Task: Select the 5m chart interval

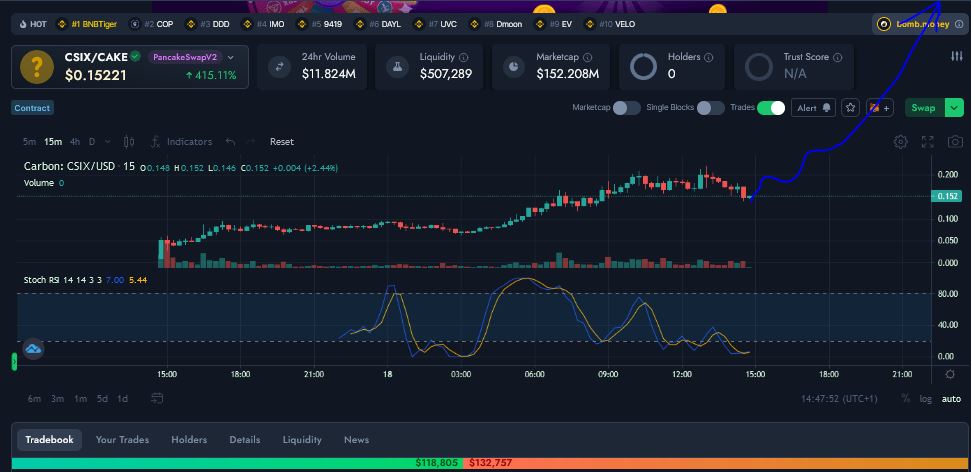Action: pos(29,142)
